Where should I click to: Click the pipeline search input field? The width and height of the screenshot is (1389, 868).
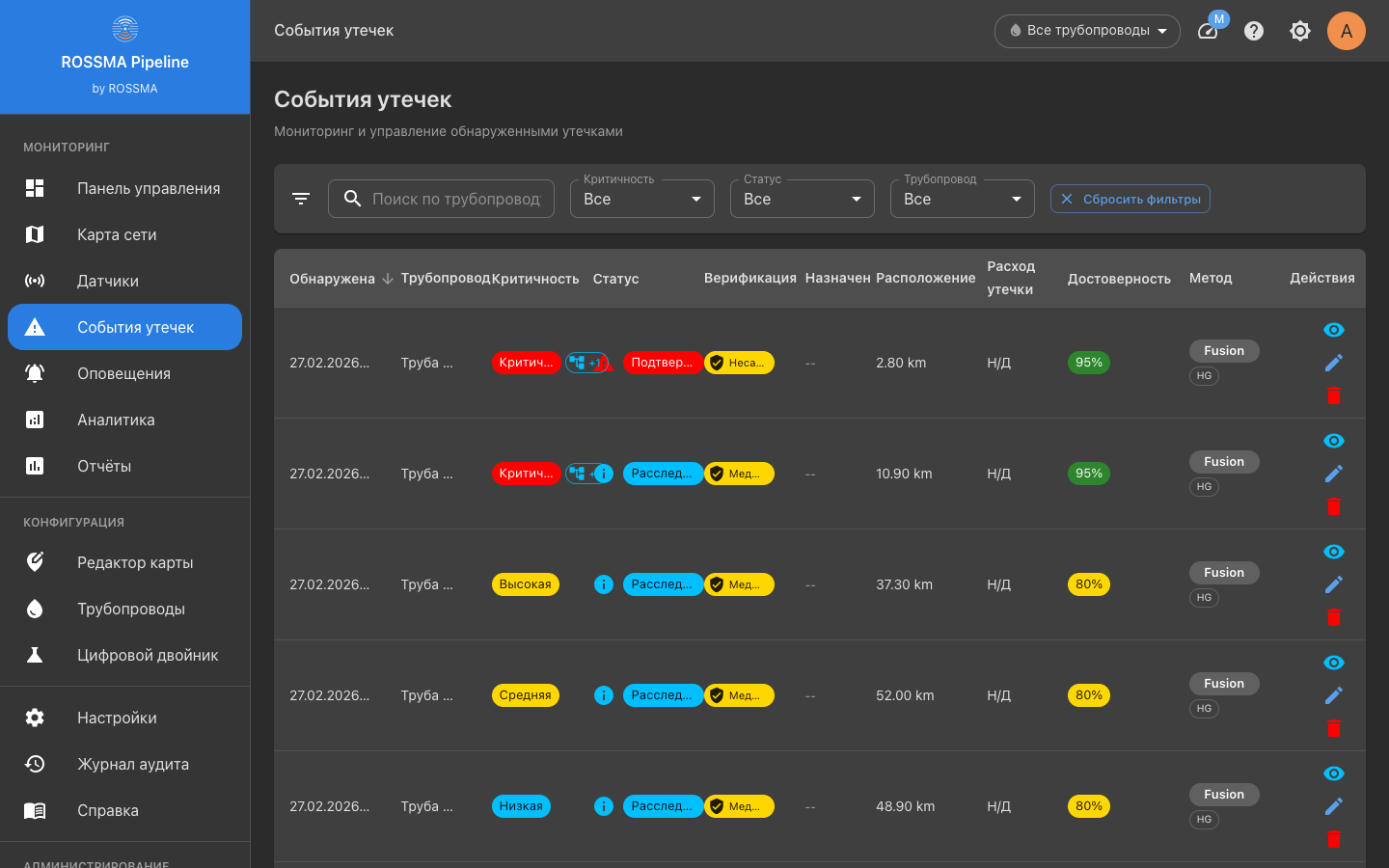click(x=455, y=199)
